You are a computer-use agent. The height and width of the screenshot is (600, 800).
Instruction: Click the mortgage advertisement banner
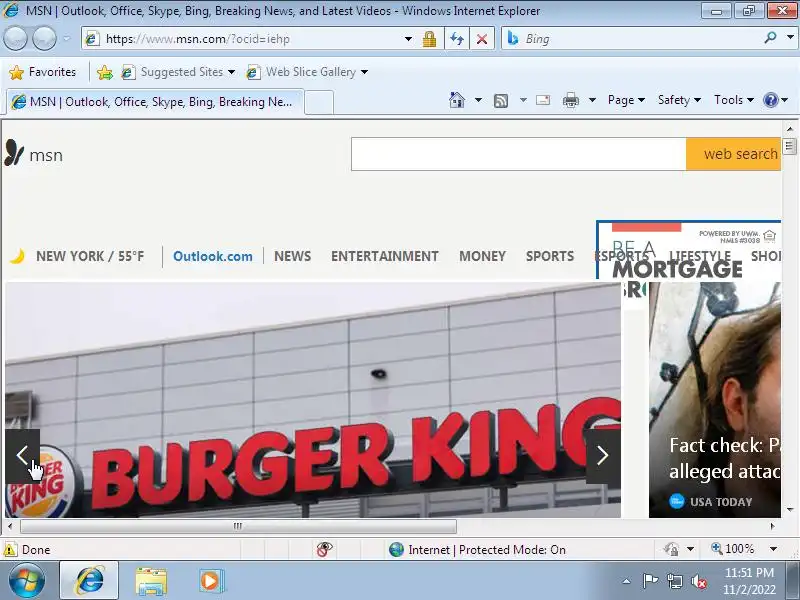point(688,249)
